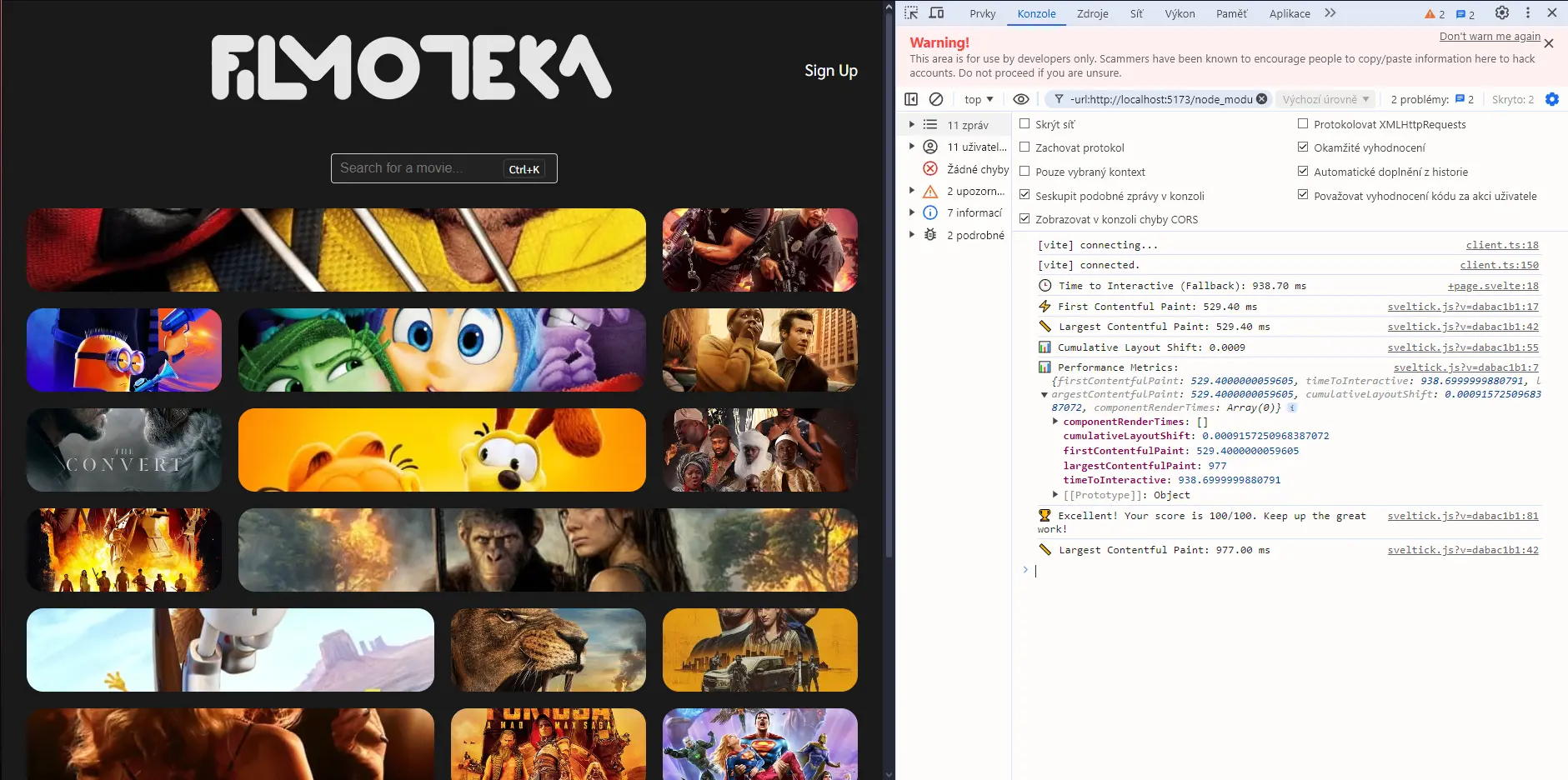Viewport: 1568px width, 780px height.
Task: Expand the 11 zpráv sidebar group
Action: [x=912, y=125]
